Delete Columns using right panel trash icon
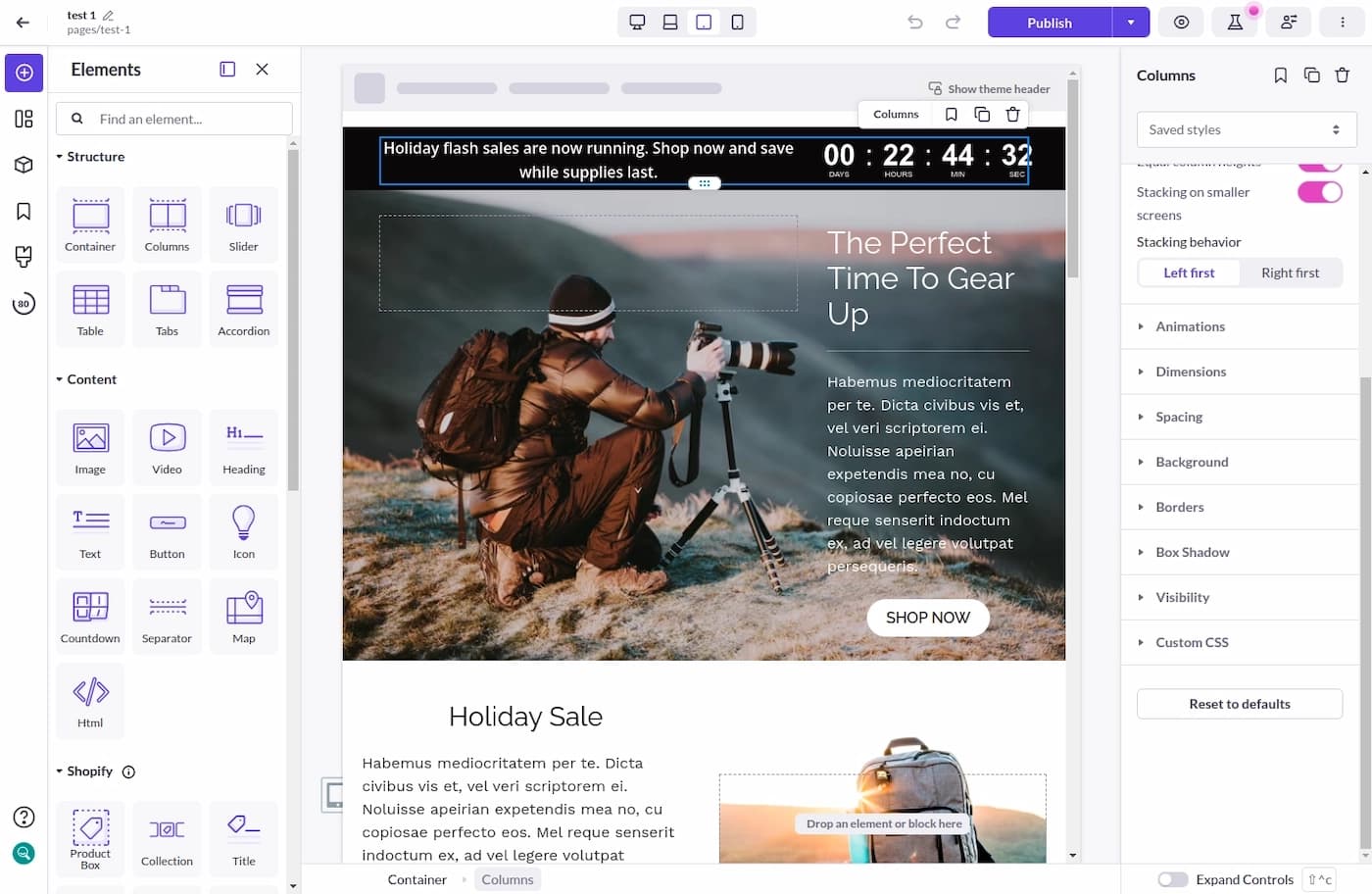Viewport: 1372px width, 894px height. pos(1342,75)
